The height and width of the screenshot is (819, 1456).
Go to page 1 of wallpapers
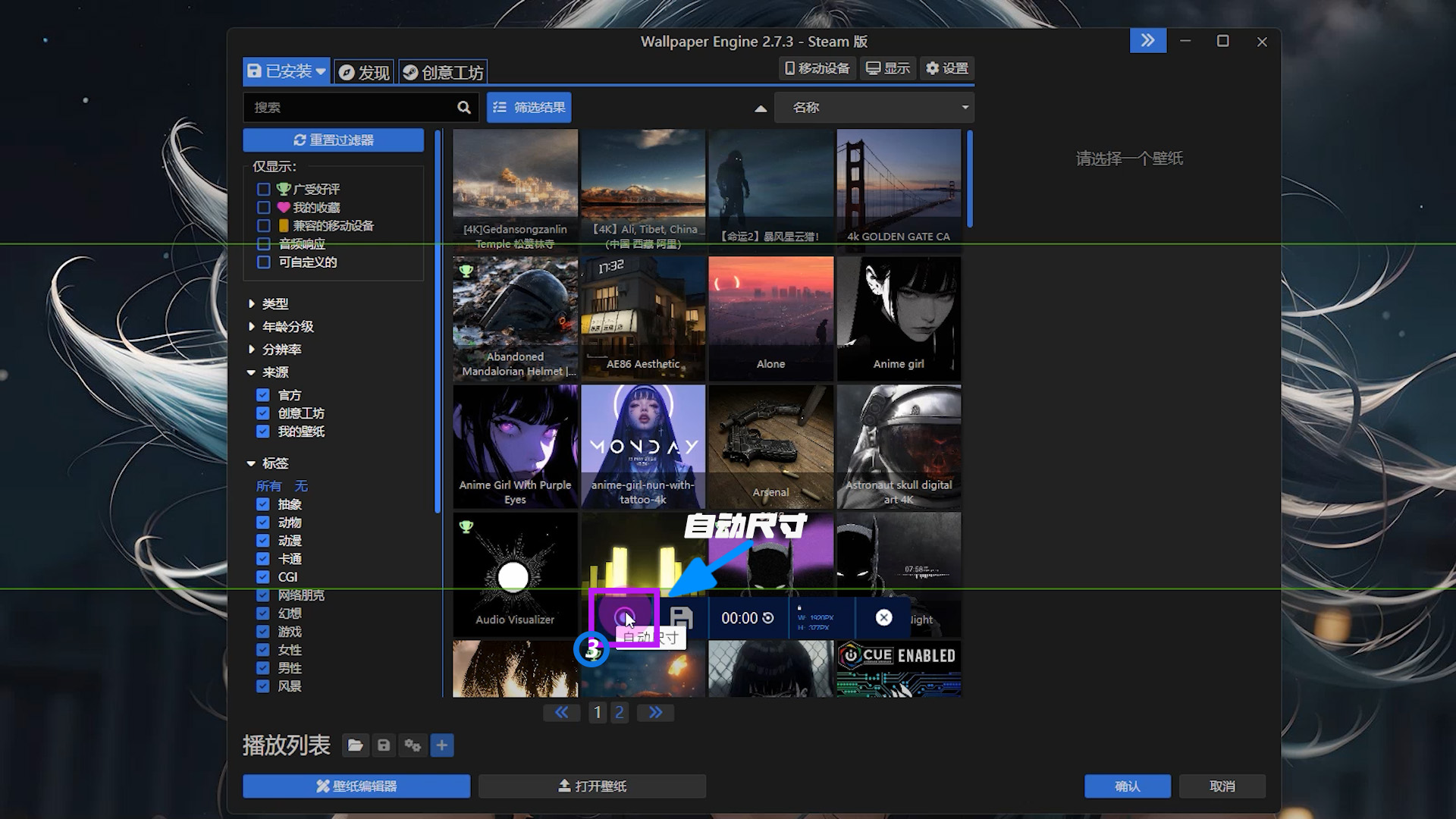point(598,712)
